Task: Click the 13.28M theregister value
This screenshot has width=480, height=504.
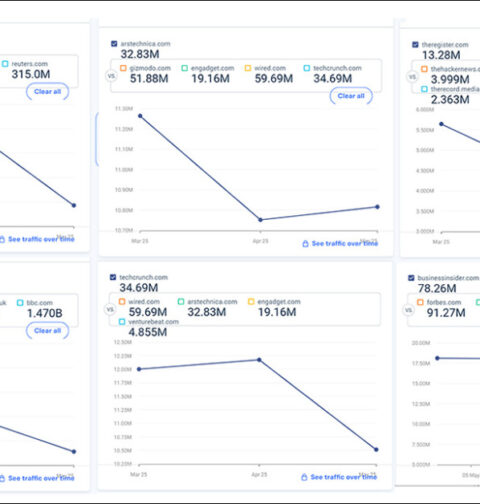Action: (441, 55)
